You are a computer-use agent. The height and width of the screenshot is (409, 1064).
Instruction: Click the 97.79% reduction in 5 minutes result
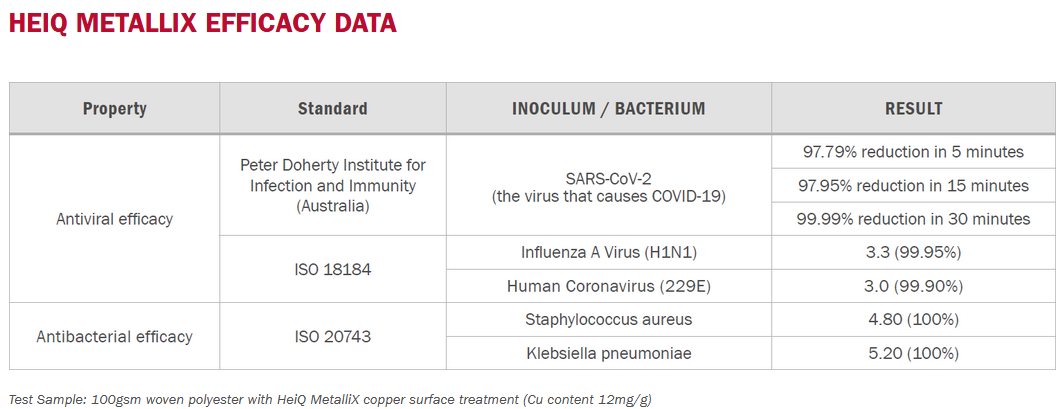(913, 151)
